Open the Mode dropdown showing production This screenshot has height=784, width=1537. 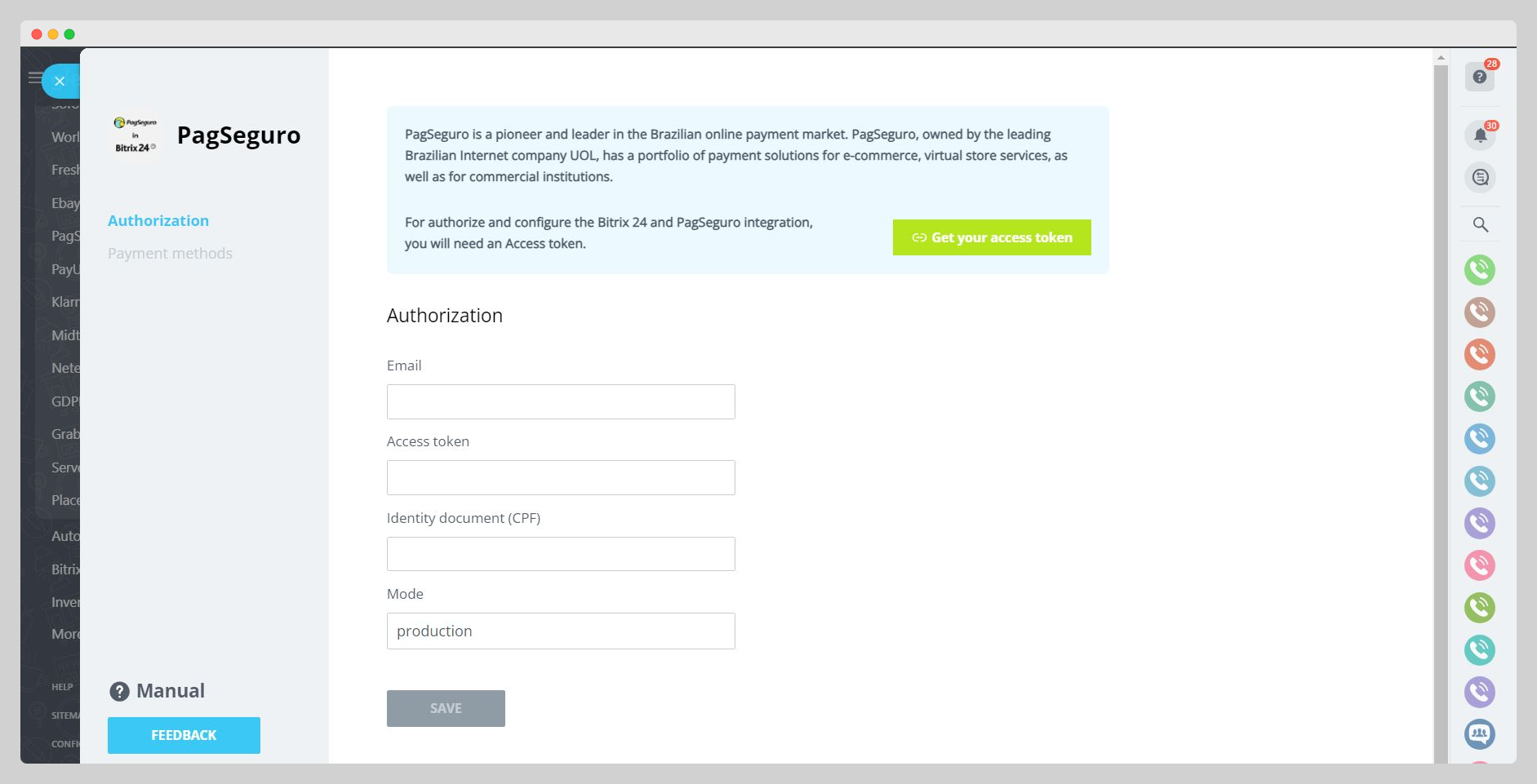click(561, 631)
